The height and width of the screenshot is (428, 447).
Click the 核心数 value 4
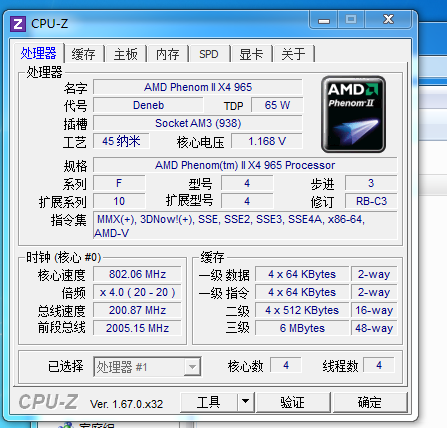[286, 365]
